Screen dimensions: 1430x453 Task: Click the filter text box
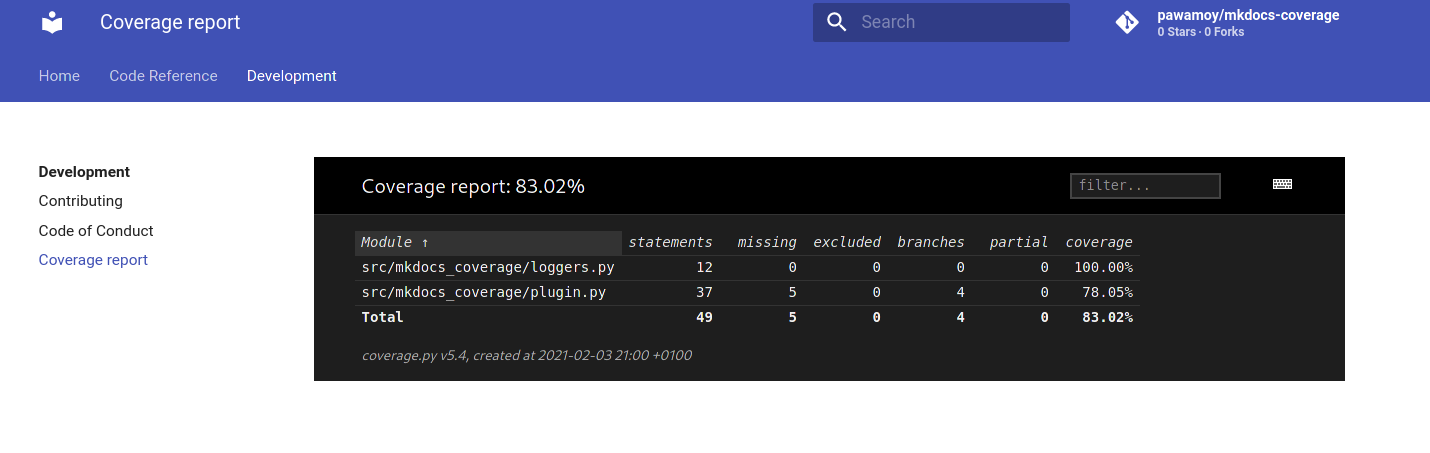(x=1145, y=186)
